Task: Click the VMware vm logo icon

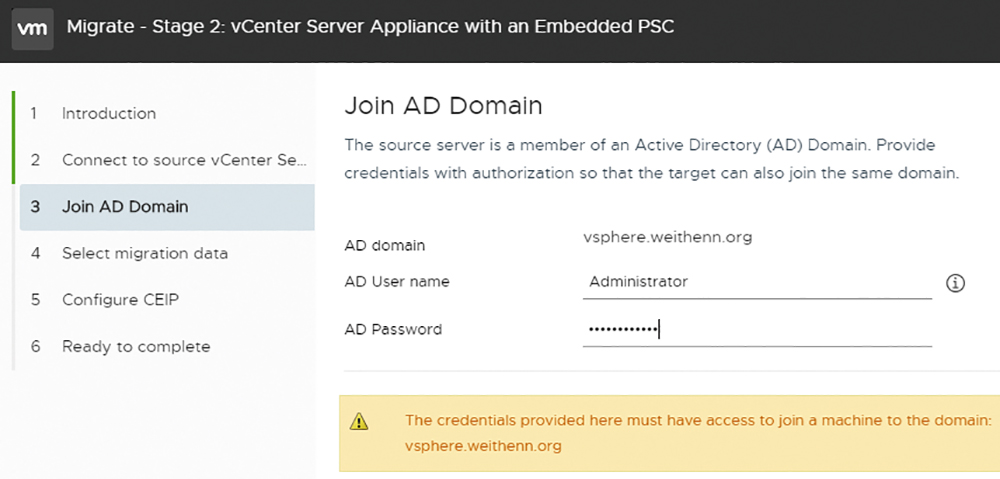Action: point(33,29)
